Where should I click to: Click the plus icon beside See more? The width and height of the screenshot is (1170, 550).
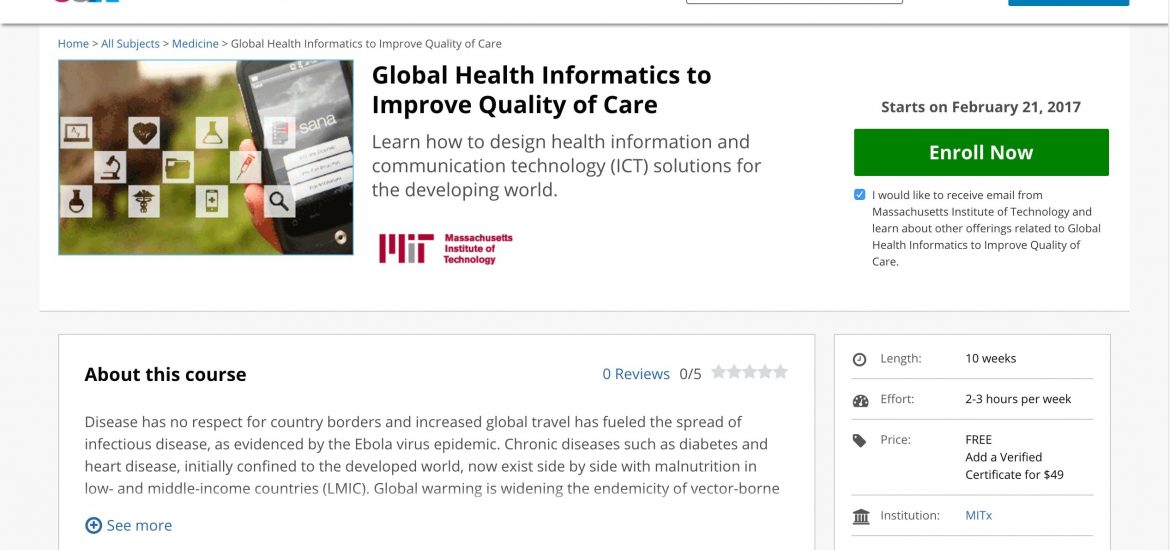pos(93,525)
